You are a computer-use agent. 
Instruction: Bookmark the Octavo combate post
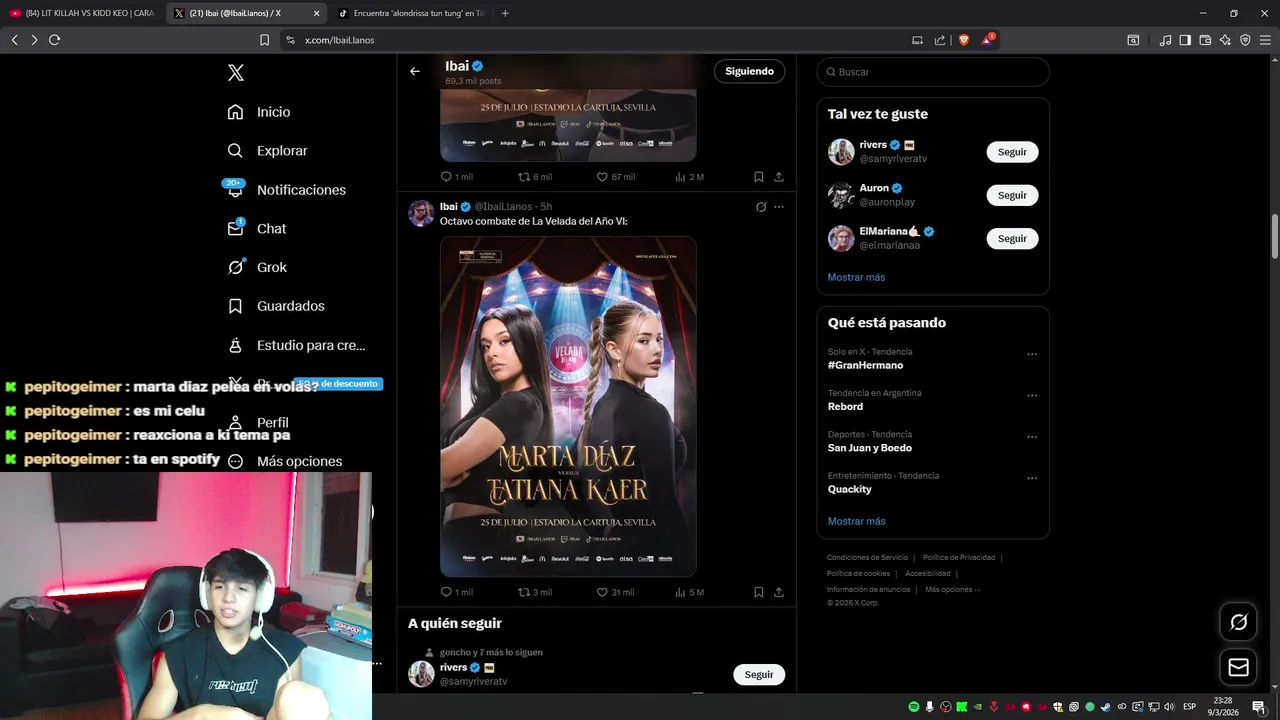[x=759, y=592]
